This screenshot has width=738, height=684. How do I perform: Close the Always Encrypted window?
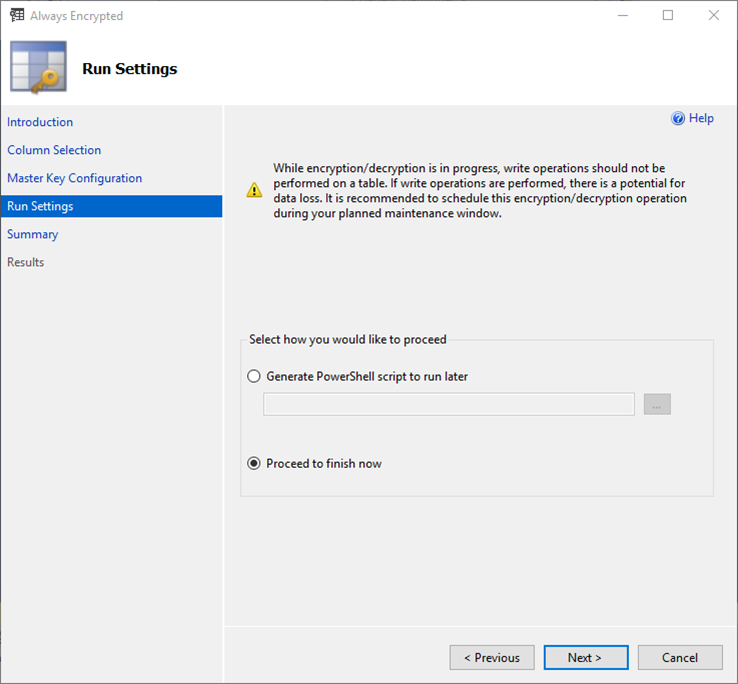click(x=713, y=15)
